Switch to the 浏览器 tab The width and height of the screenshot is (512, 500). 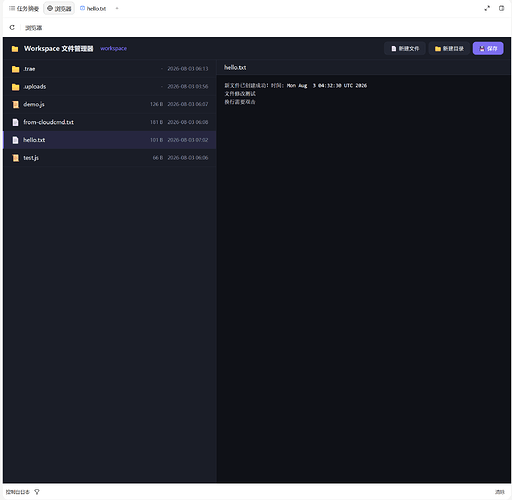coord(59,8)
